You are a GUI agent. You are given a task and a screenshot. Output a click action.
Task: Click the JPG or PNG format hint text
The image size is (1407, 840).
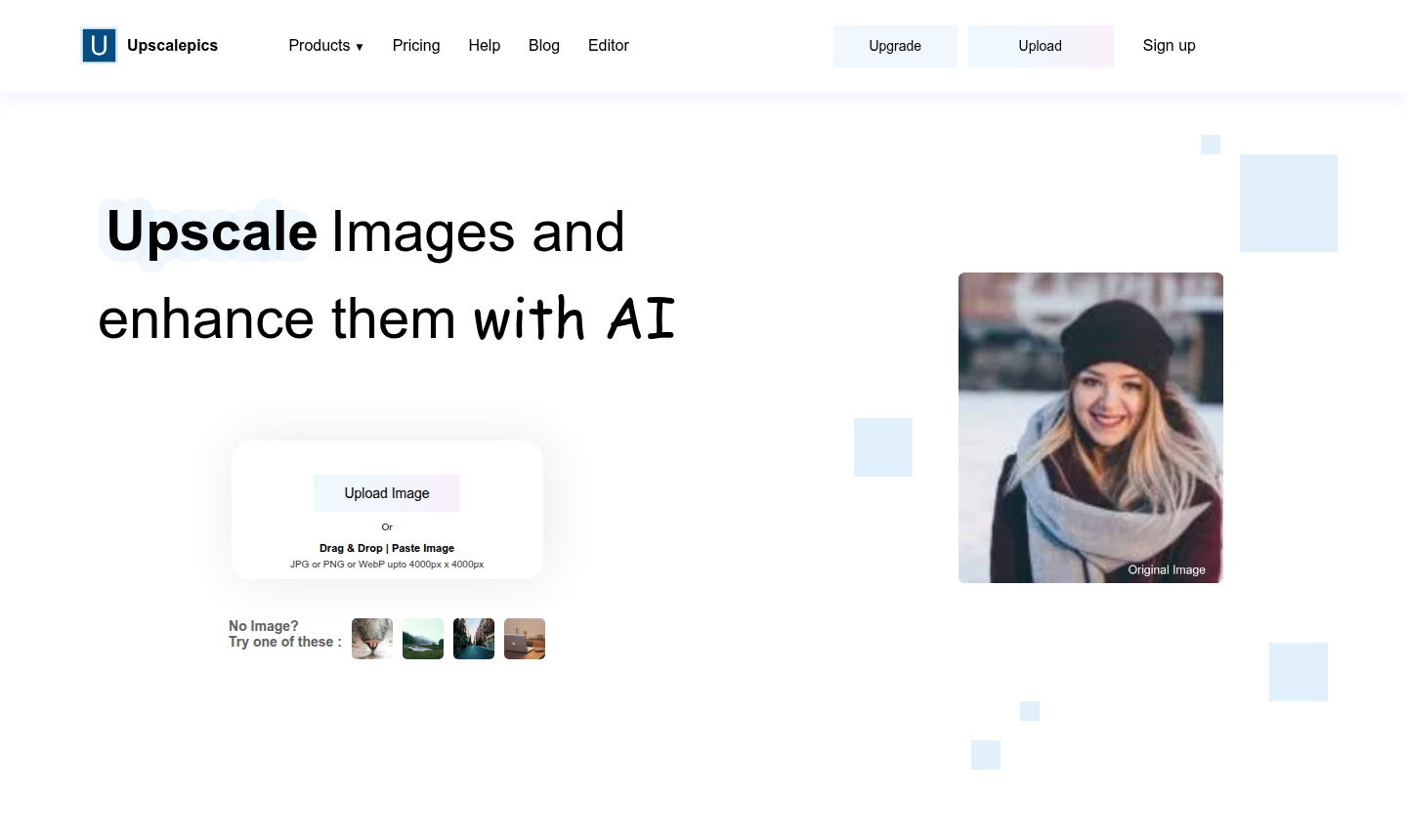click(387, 565)
